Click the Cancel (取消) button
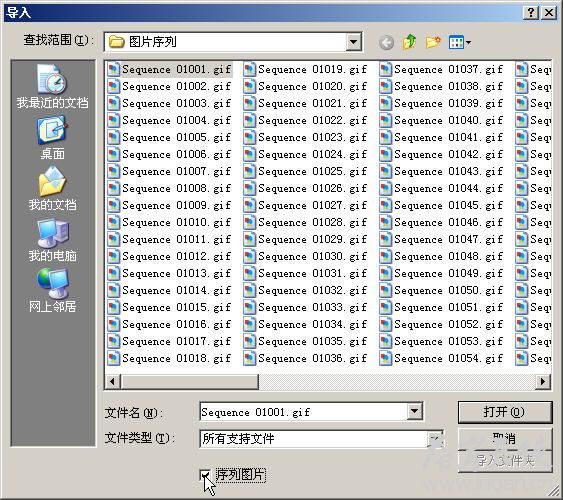This screenshot has width=563, height=500. (x=505, y=438)
